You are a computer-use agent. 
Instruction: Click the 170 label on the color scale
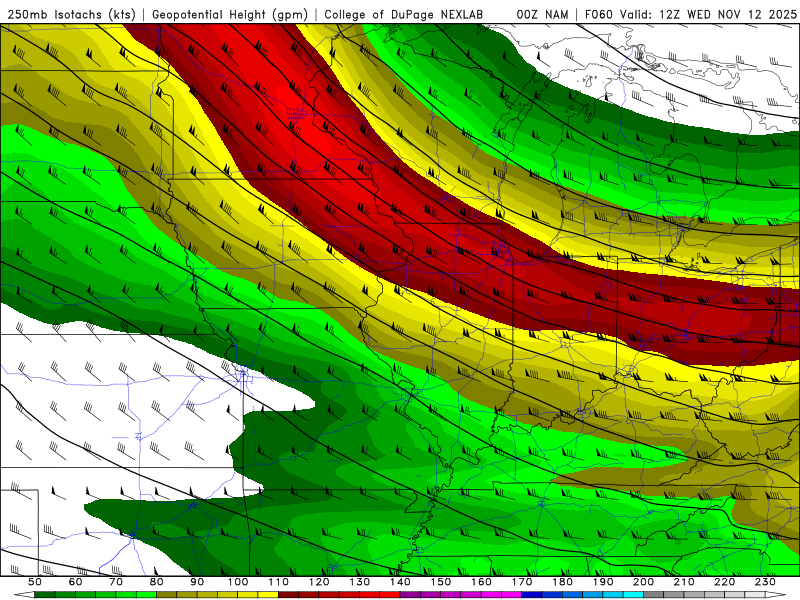(522, 582)
